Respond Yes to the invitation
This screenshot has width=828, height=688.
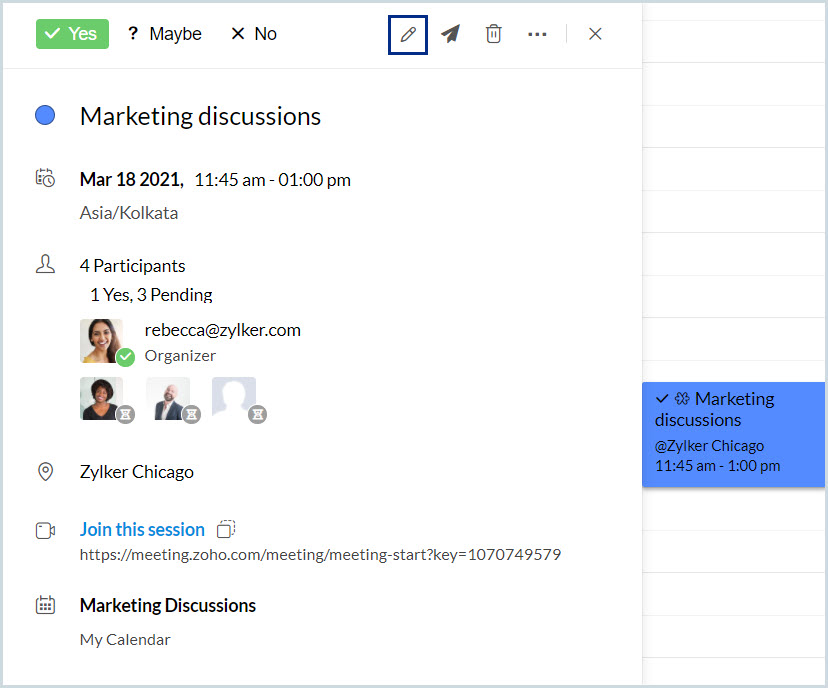pos(72,34)
